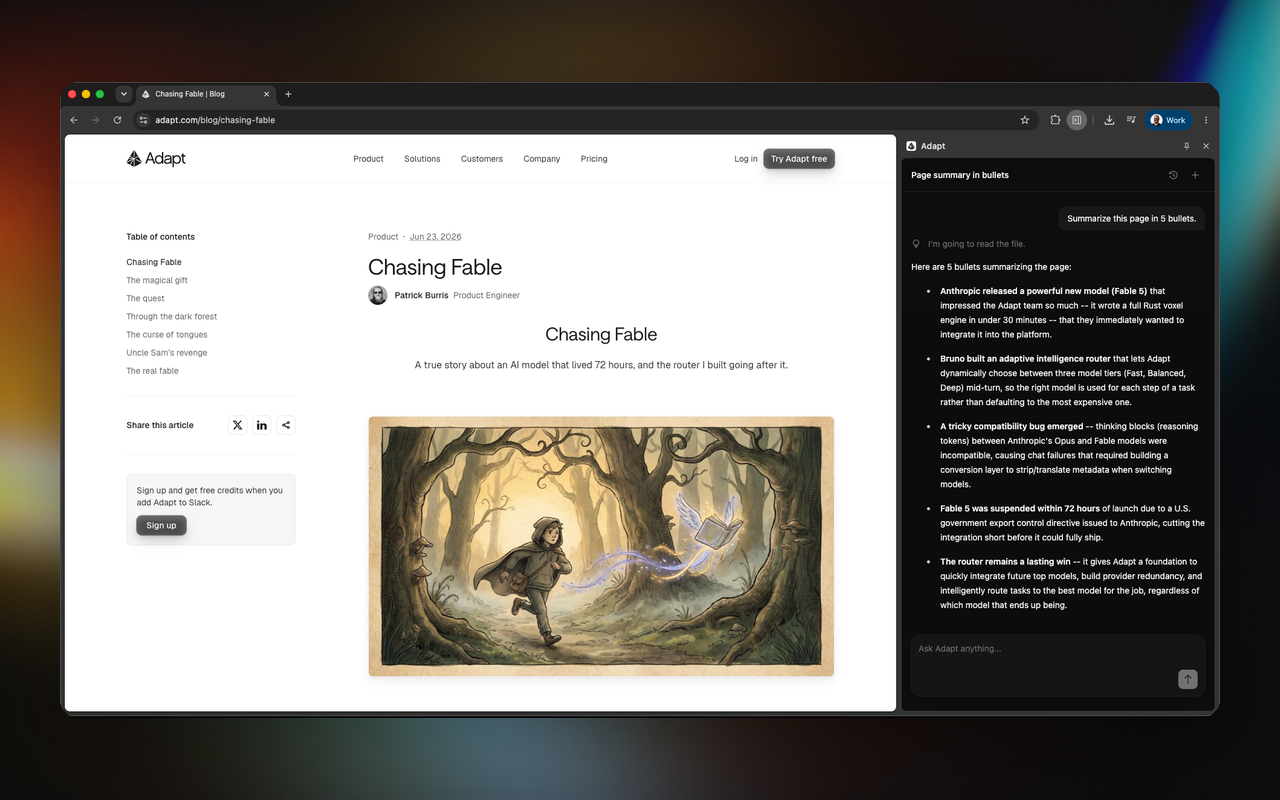Toggle the side panel icon
The width and height of the screenshot is (1280, 800).
(1076, 120)
